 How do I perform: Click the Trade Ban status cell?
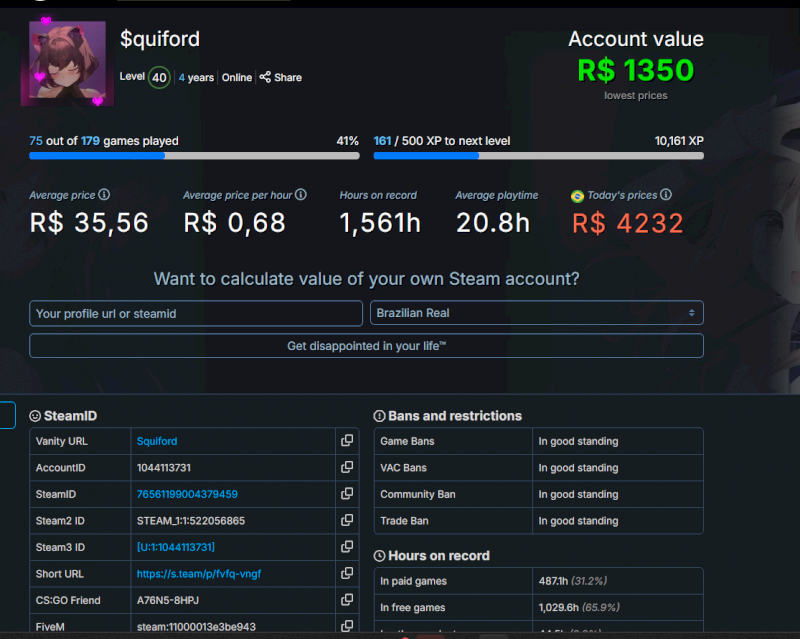[x=618, y=521]
